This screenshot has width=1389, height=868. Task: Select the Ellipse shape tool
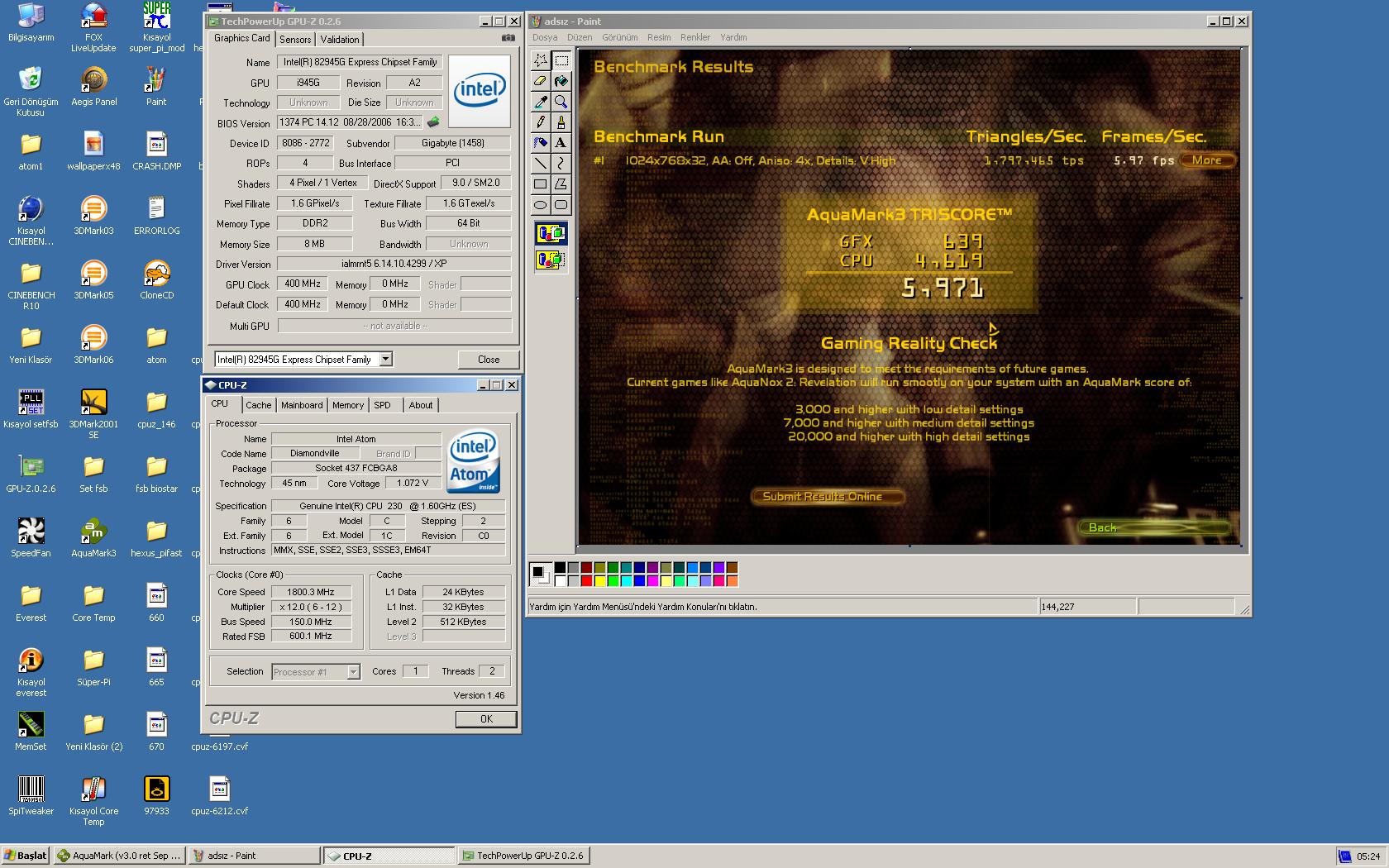(x=540, y=205)
